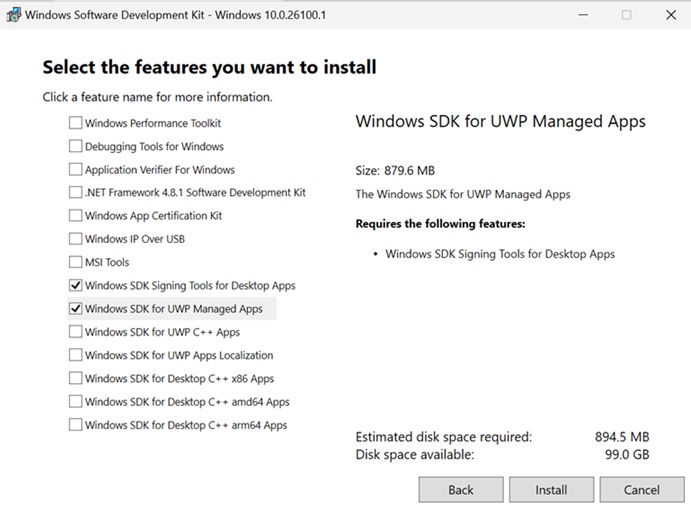Select the MSI Tools feature name
691x510 pixels.
107,262
